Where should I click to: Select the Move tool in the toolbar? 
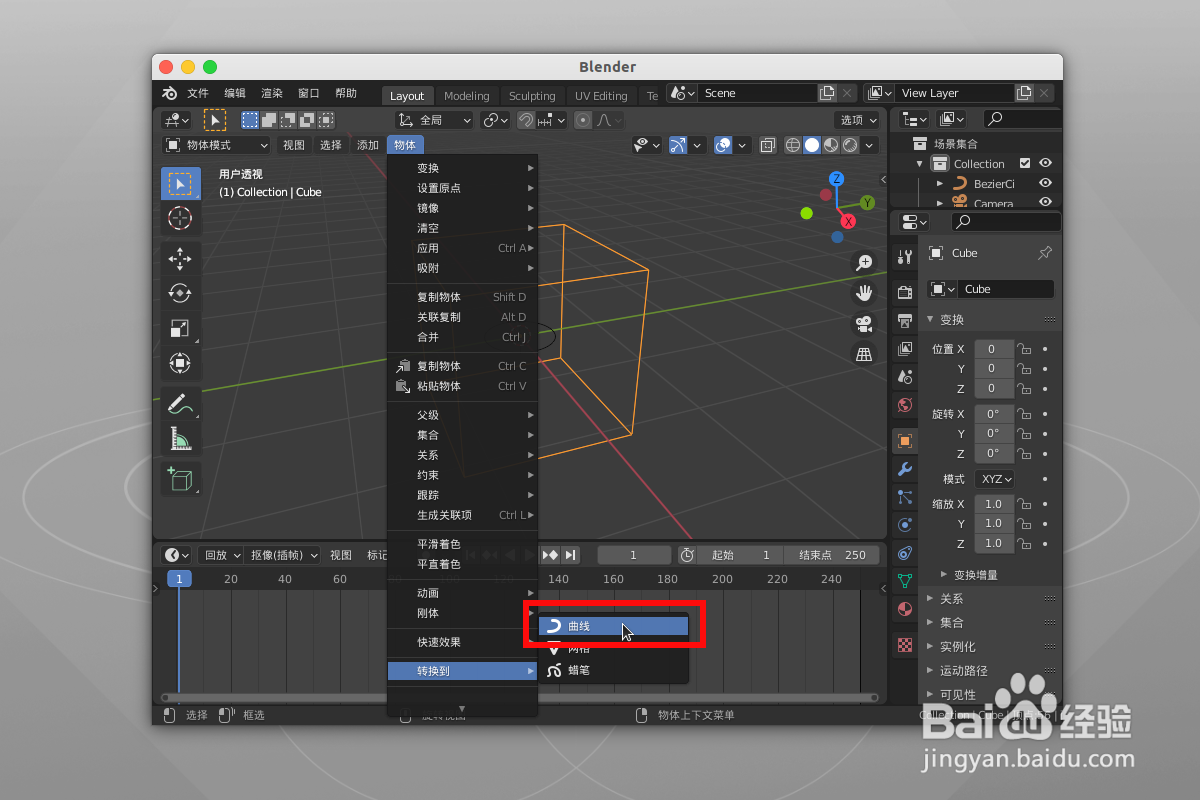click(x=181, y=258)
